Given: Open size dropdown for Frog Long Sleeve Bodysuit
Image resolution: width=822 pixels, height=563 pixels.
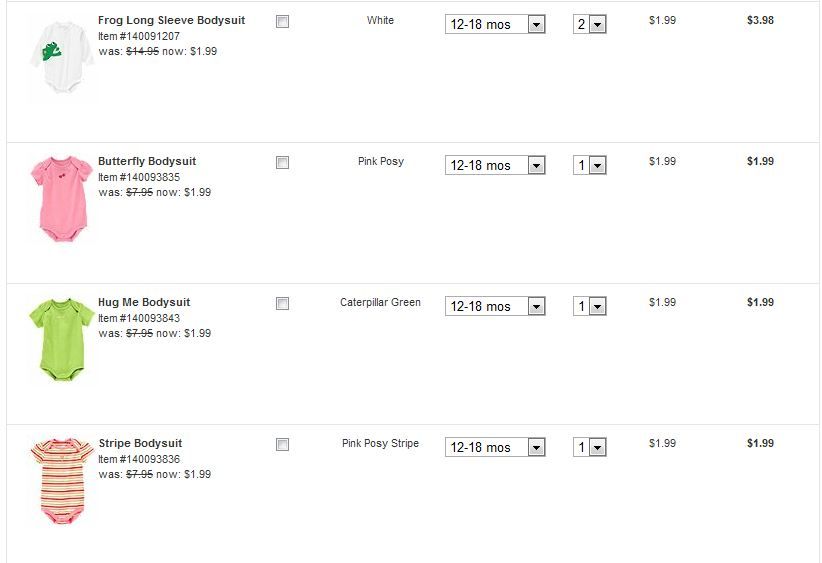Looking at the screenshot, I should point(495,25).
